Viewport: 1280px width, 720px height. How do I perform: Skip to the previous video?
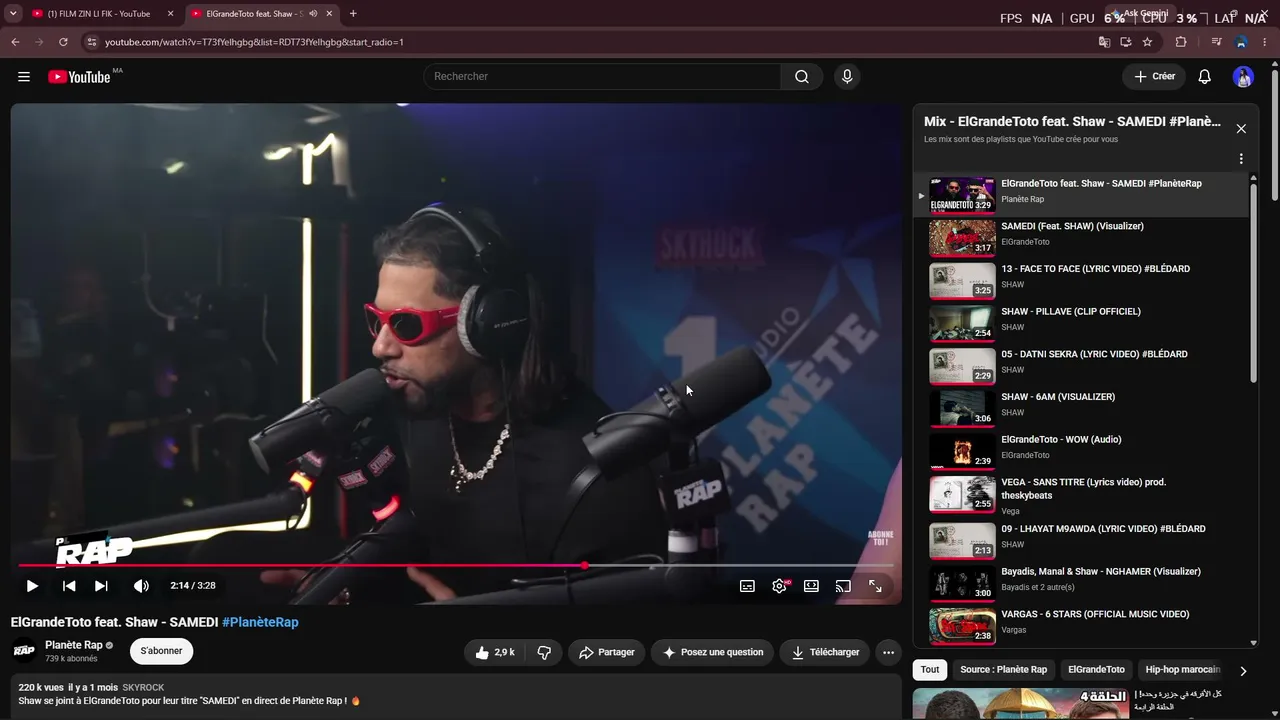pyautogui.click(x=69, y=586)
